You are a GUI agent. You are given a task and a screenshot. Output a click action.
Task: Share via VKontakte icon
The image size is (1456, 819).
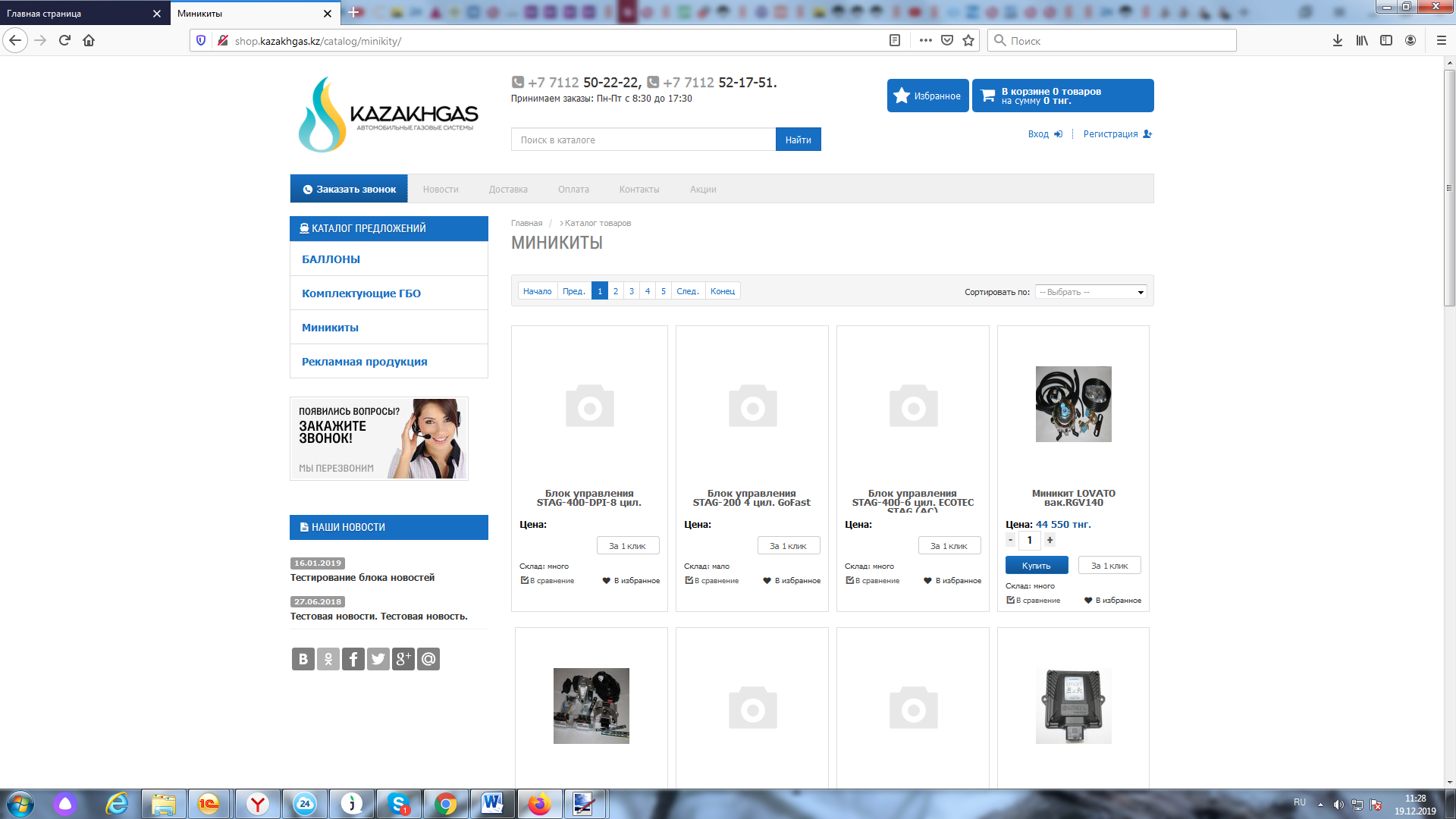tap(303, 659)
